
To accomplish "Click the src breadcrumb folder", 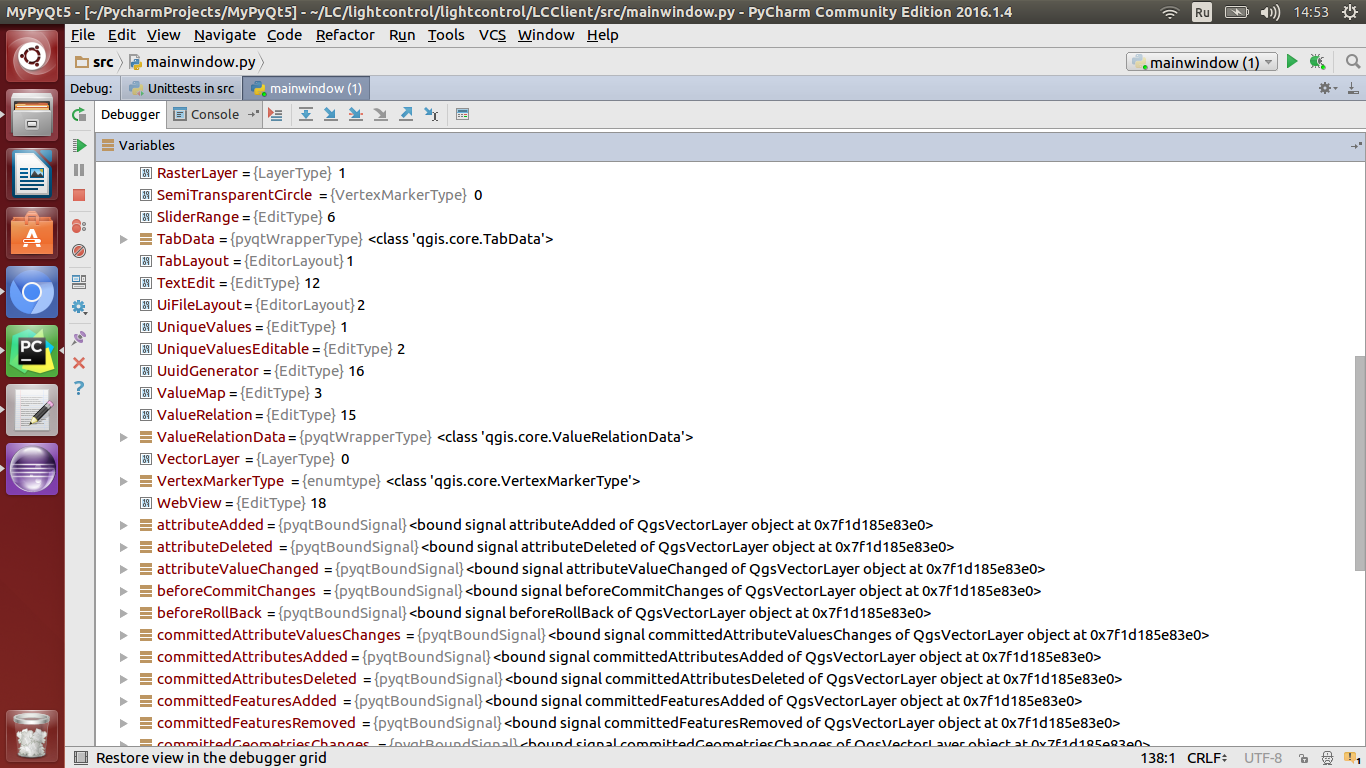I will 94,62.
